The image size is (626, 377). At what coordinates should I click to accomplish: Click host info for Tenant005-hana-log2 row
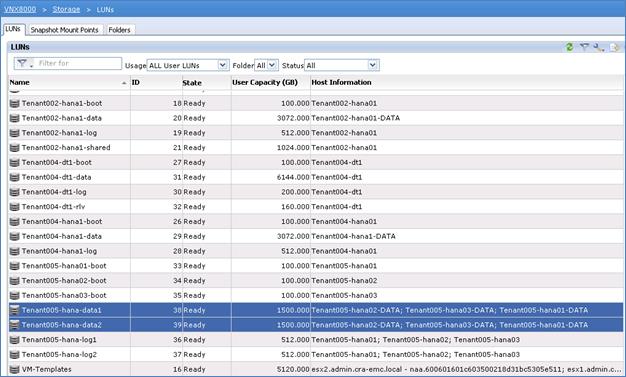[x=416, y=355]
